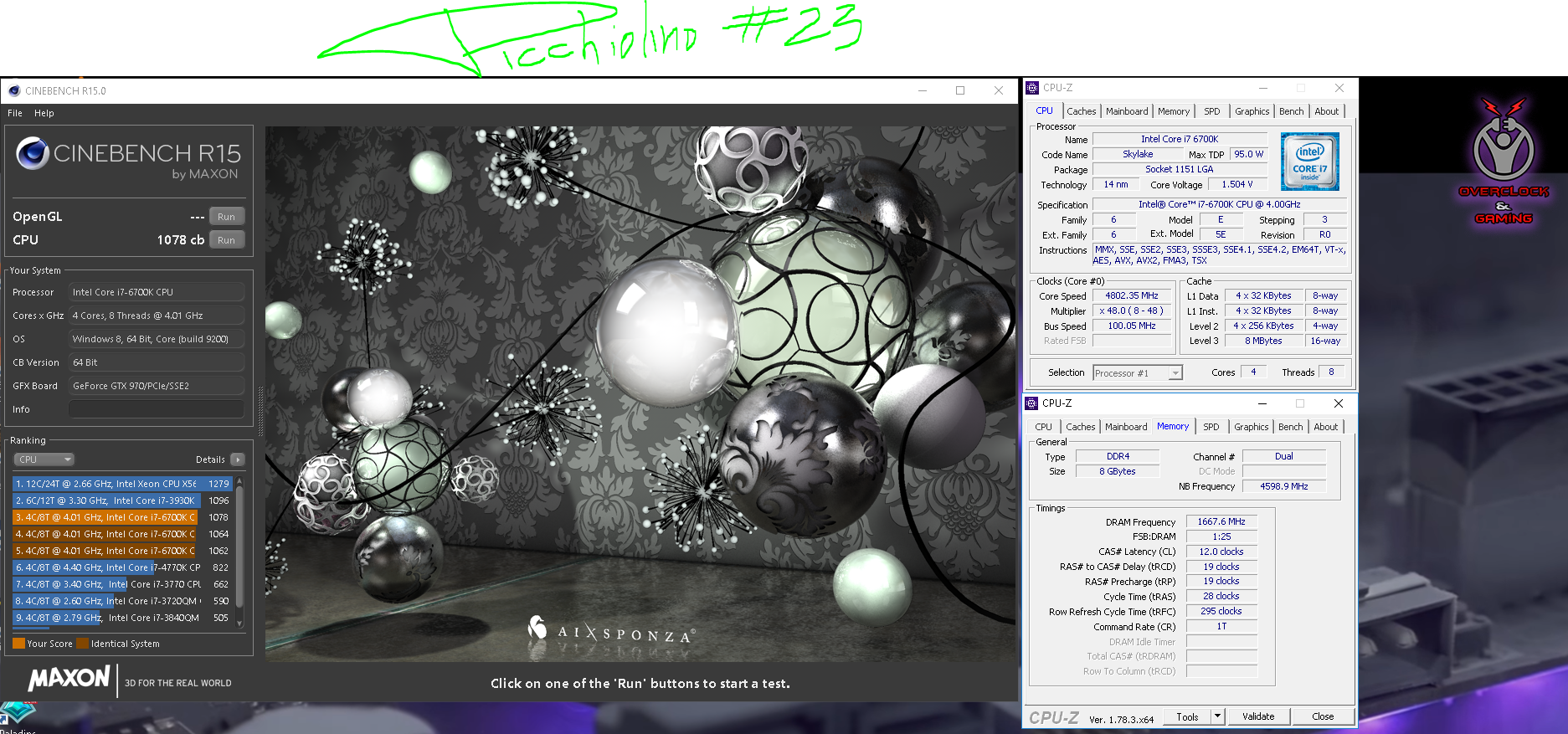
Task: Switch to Graphics tab in top CPU-Z window
Action: coord(1252,111)
